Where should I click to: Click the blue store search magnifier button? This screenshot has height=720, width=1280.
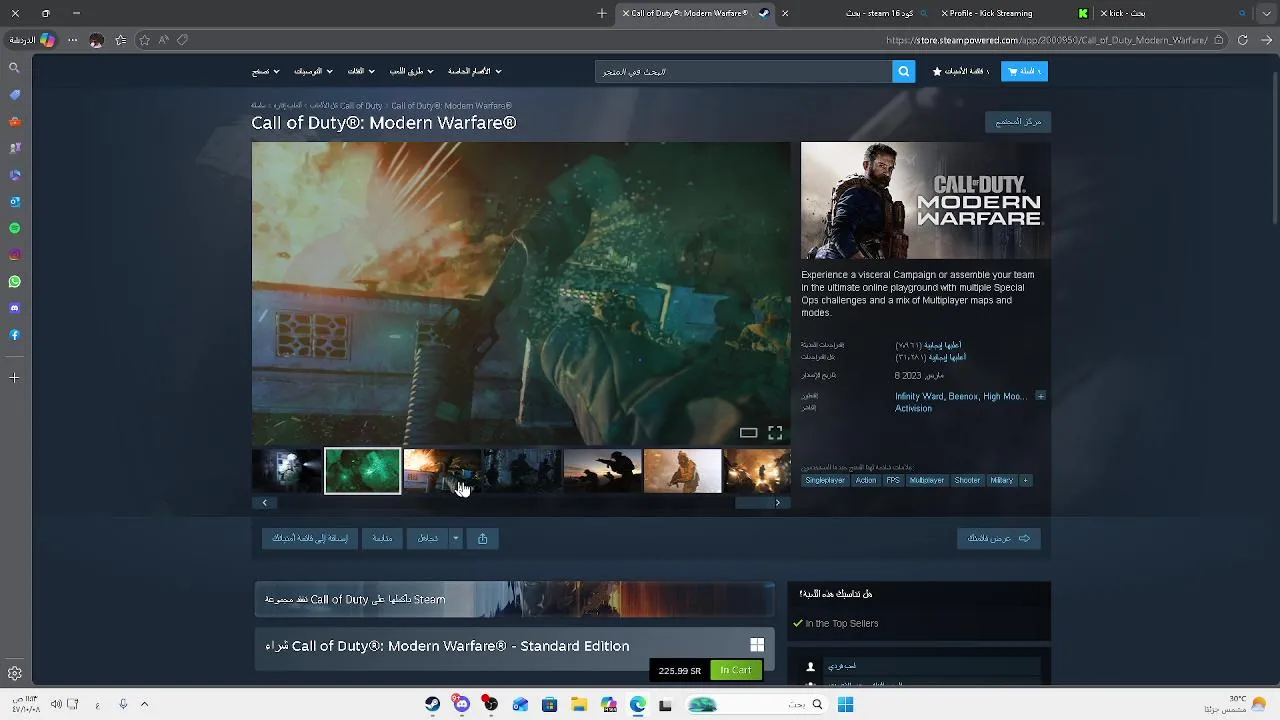903,71
